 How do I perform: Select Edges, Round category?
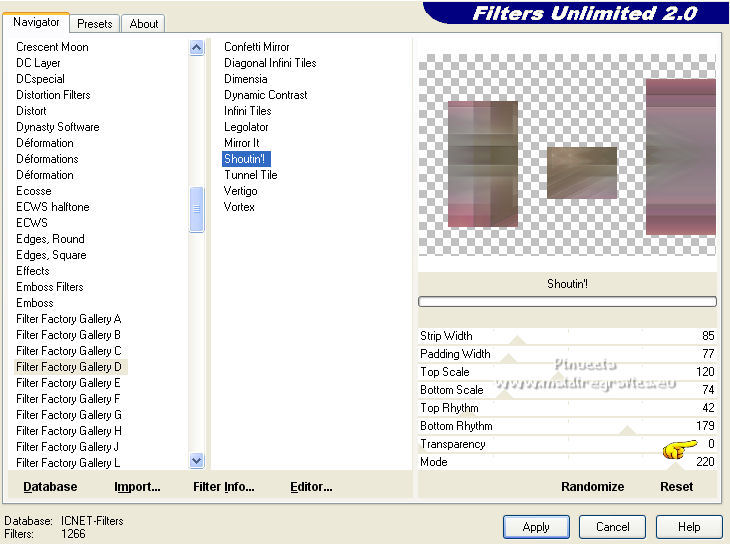tap(50, 239)
